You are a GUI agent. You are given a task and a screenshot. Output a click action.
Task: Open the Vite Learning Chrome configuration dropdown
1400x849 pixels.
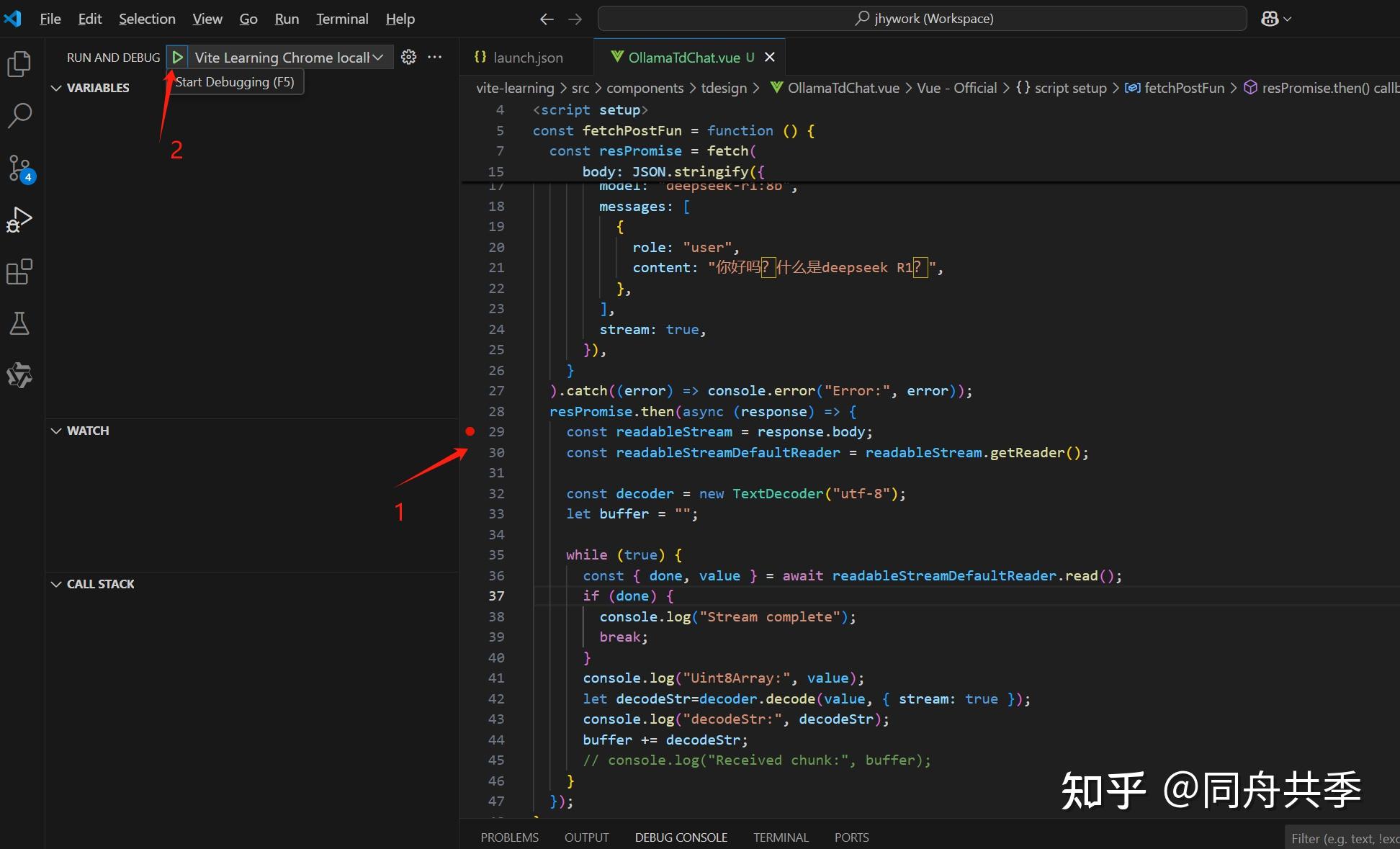pos(379,57)
